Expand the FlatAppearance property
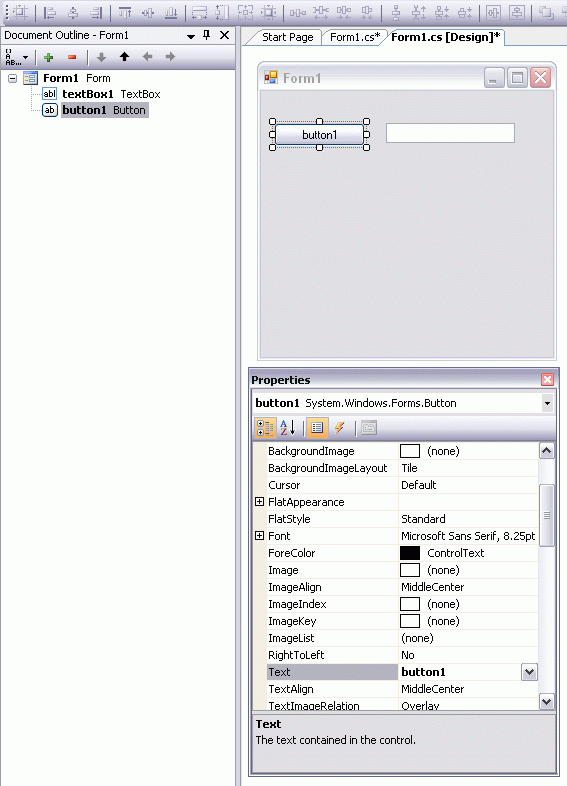The image size is (567, 786). pyautogui.click(x=259, y=502)
